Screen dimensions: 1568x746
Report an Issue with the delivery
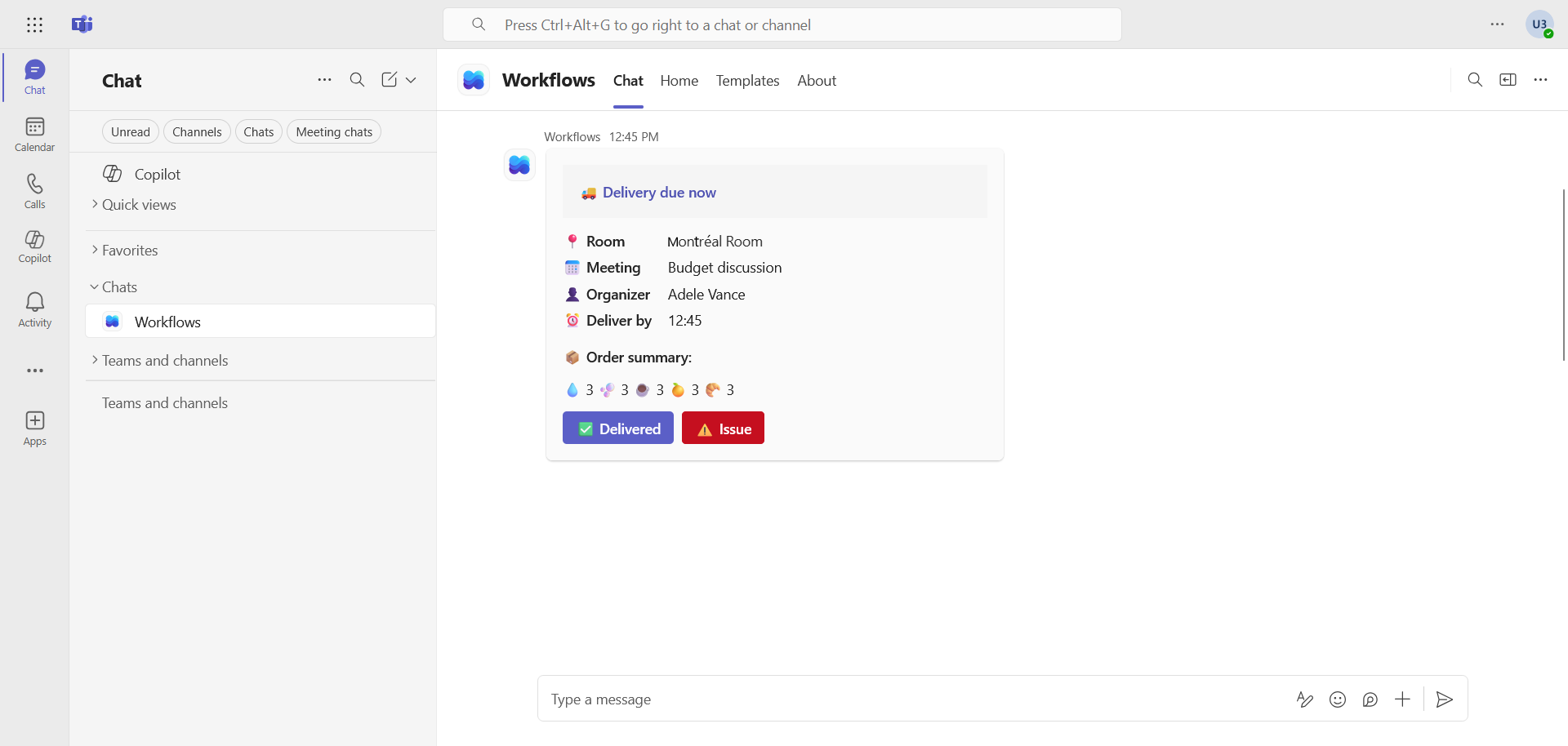point(724,429)
